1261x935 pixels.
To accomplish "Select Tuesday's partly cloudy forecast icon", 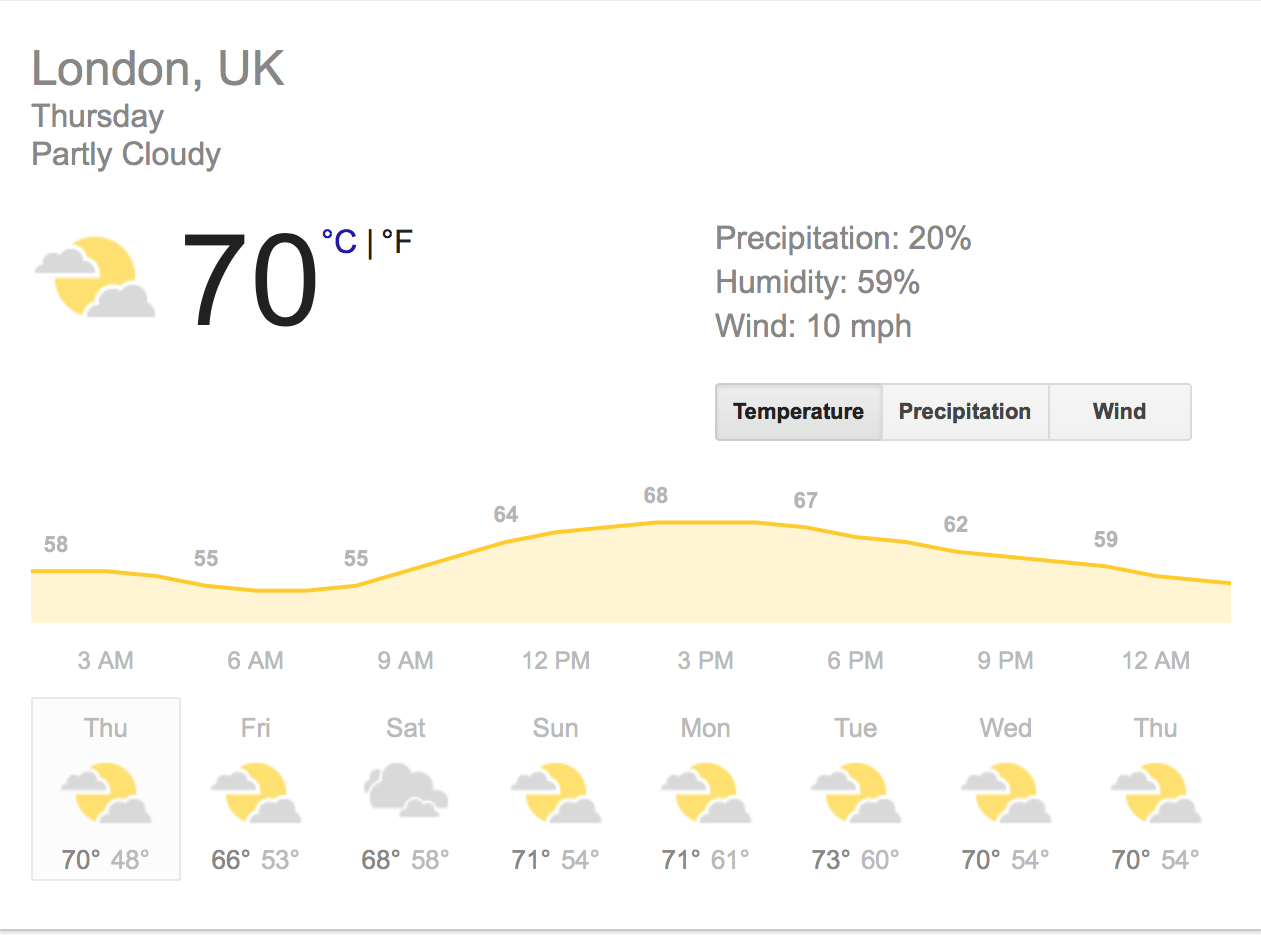I will [856, 792].
